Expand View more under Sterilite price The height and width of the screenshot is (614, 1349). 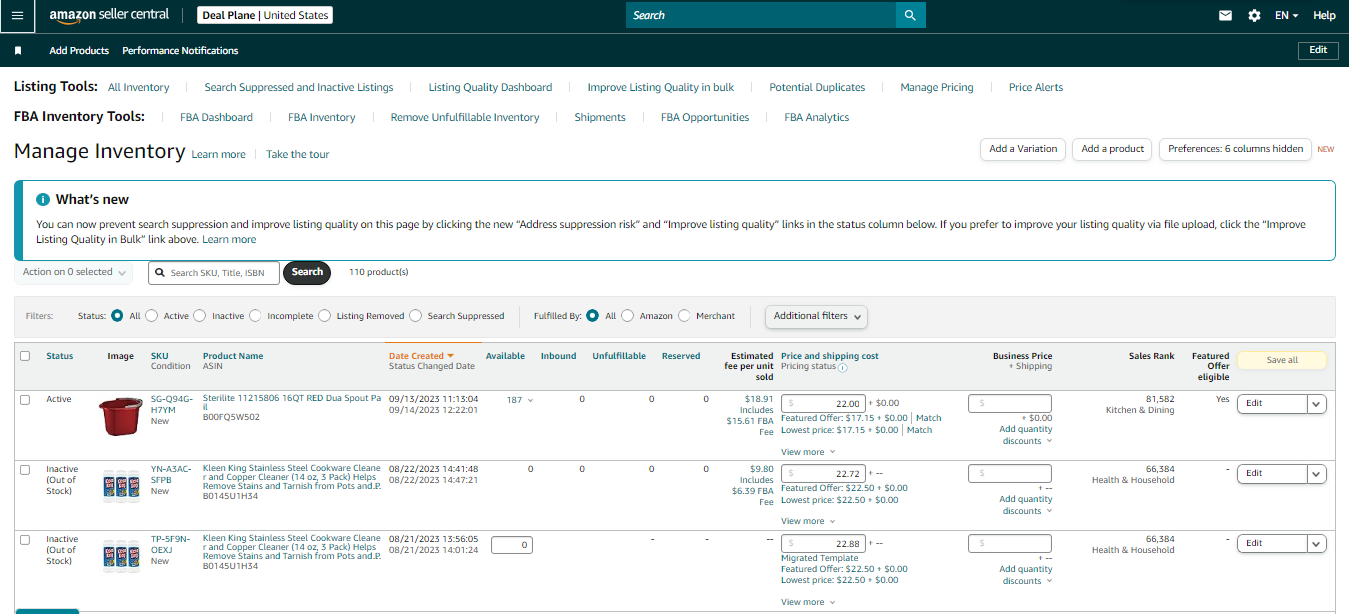[808, 452]
